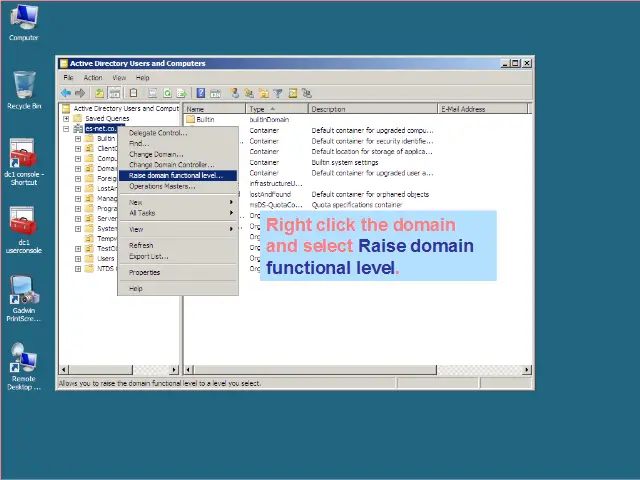This screenshot has height=480, width=640.
Task: Choose Change Domain Controller... option
Action: 178,165
